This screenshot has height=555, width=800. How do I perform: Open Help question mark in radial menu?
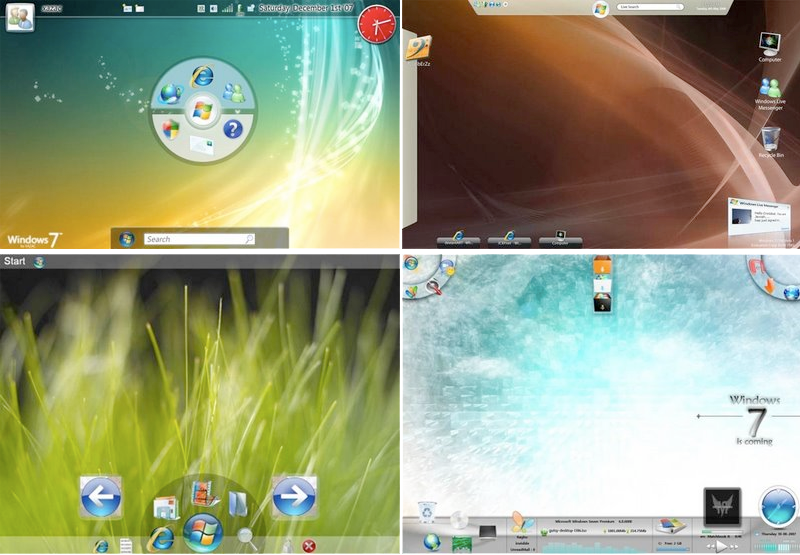point(233,129)
